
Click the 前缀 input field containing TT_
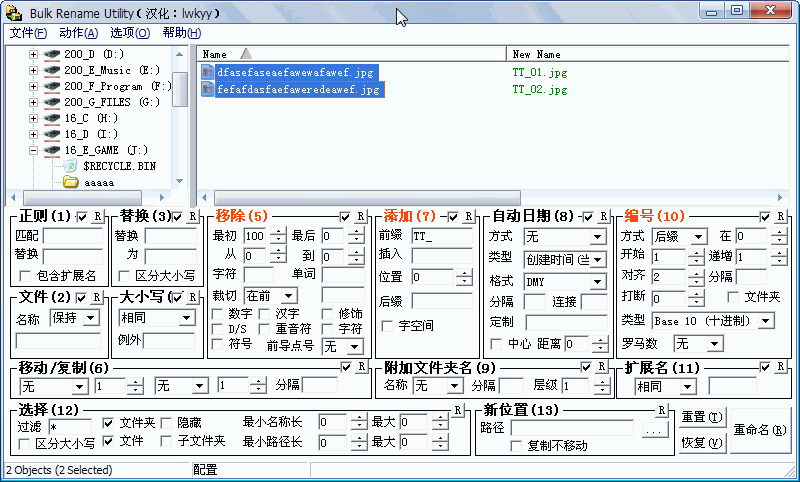[442, 236]
